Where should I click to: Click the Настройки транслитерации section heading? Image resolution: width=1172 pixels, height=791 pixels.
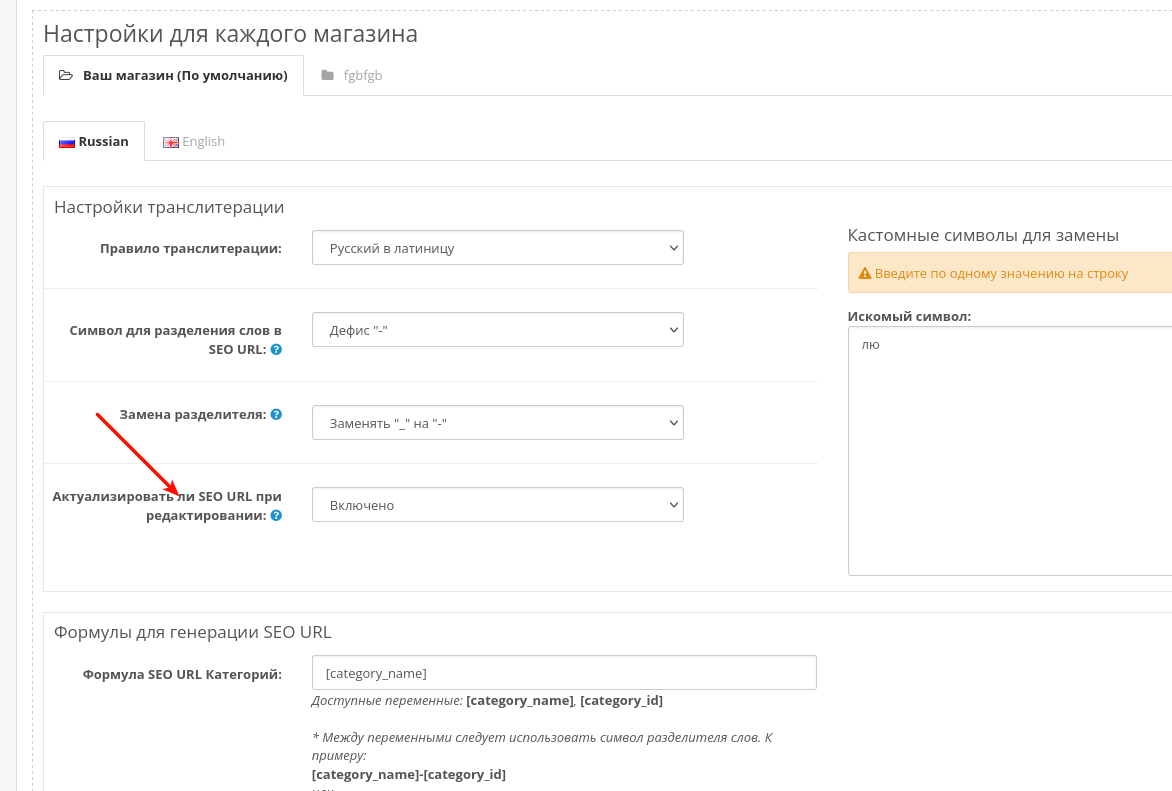point(169,207)
